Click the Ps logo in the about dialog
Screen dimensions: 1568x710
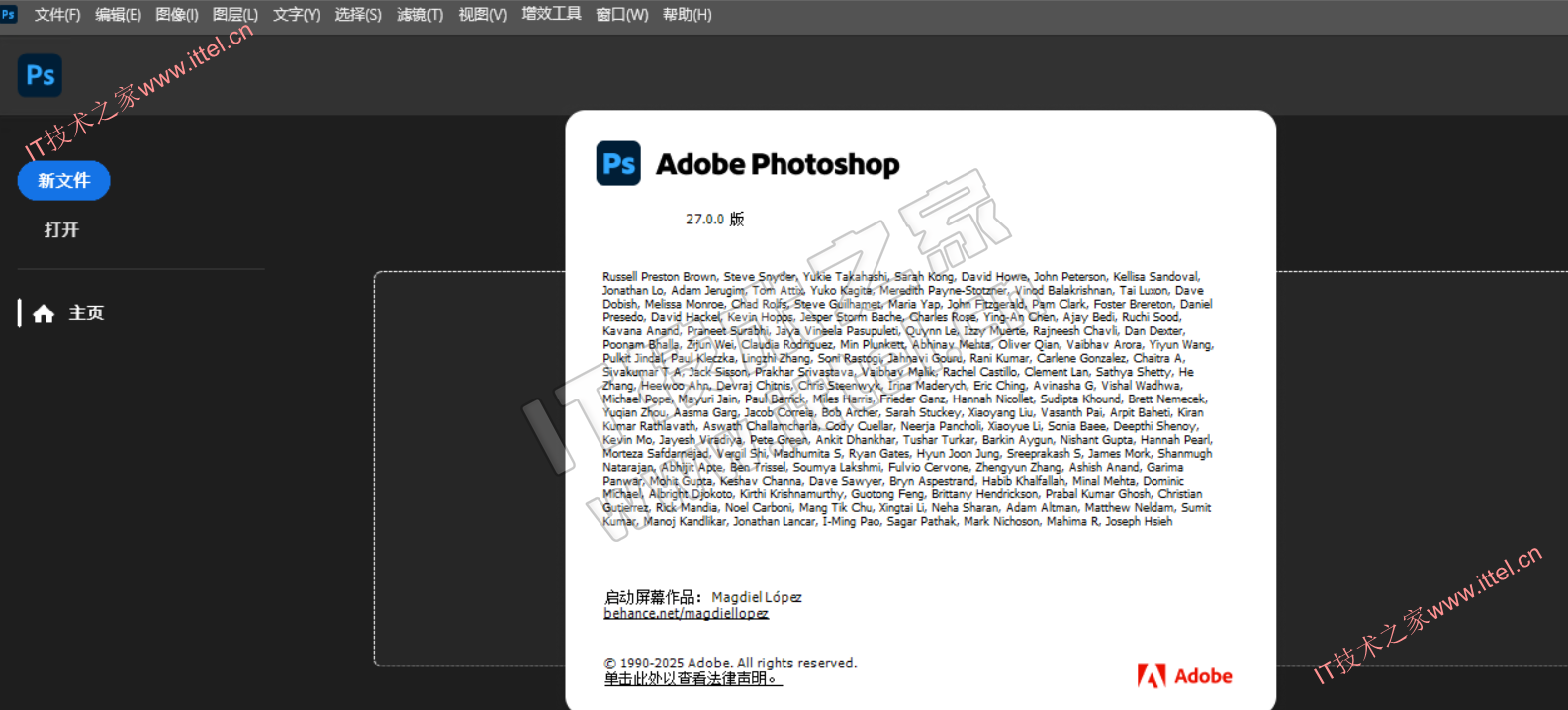coord(618,164)
